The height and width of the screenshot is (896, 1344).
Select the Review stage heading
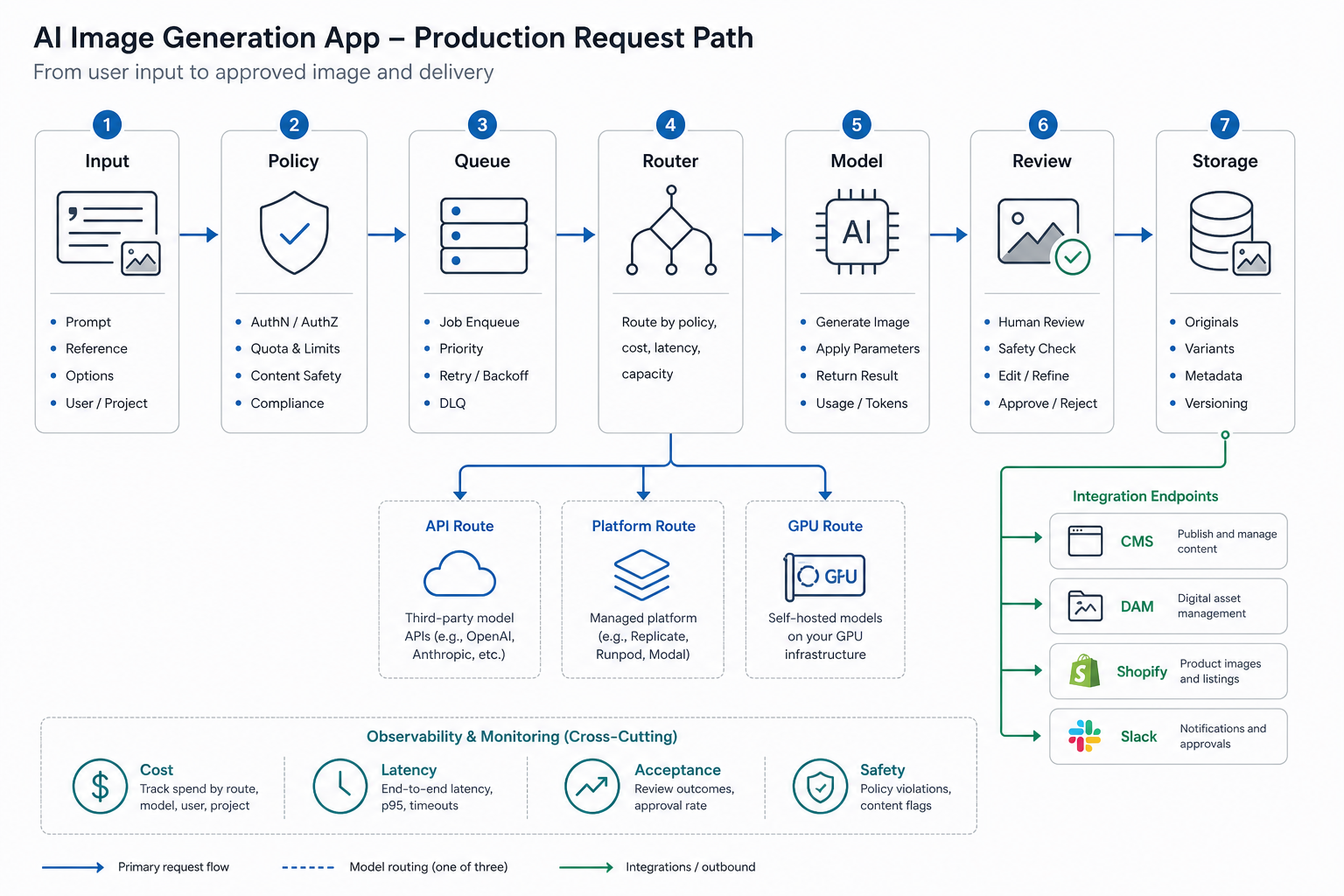pos(1041,161)
